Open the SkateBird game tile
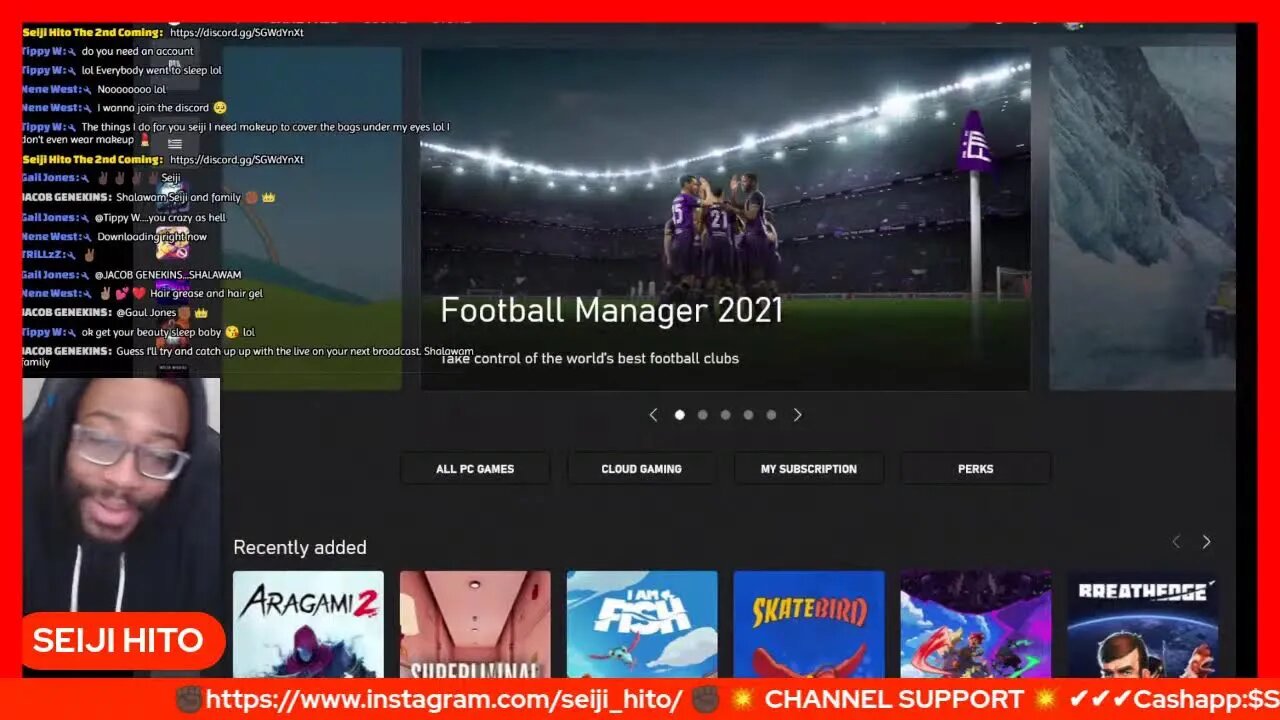This screenshot has height=720, width=1280. pyautogui.click(x=809, y=624)
